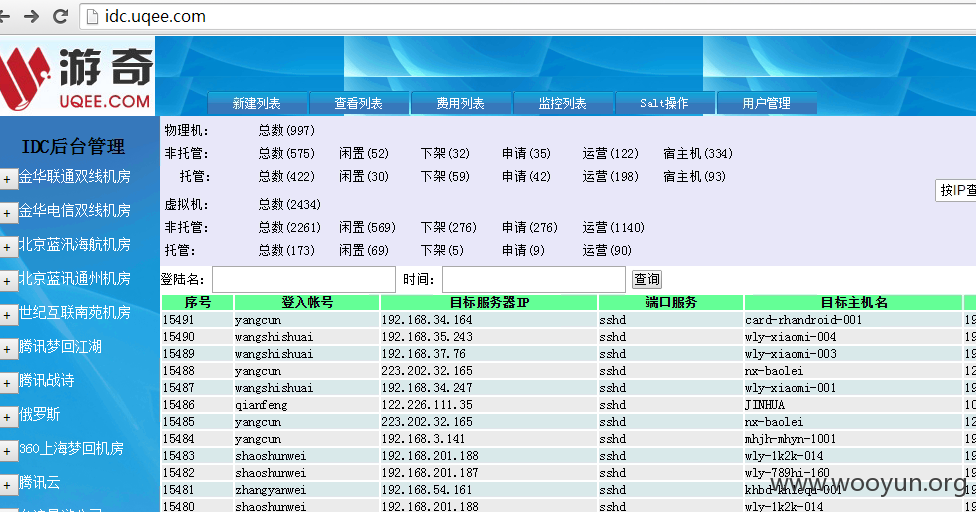The image size is (976, 512).
Task: Click 闲置(569) link
Action: point(368,228)
